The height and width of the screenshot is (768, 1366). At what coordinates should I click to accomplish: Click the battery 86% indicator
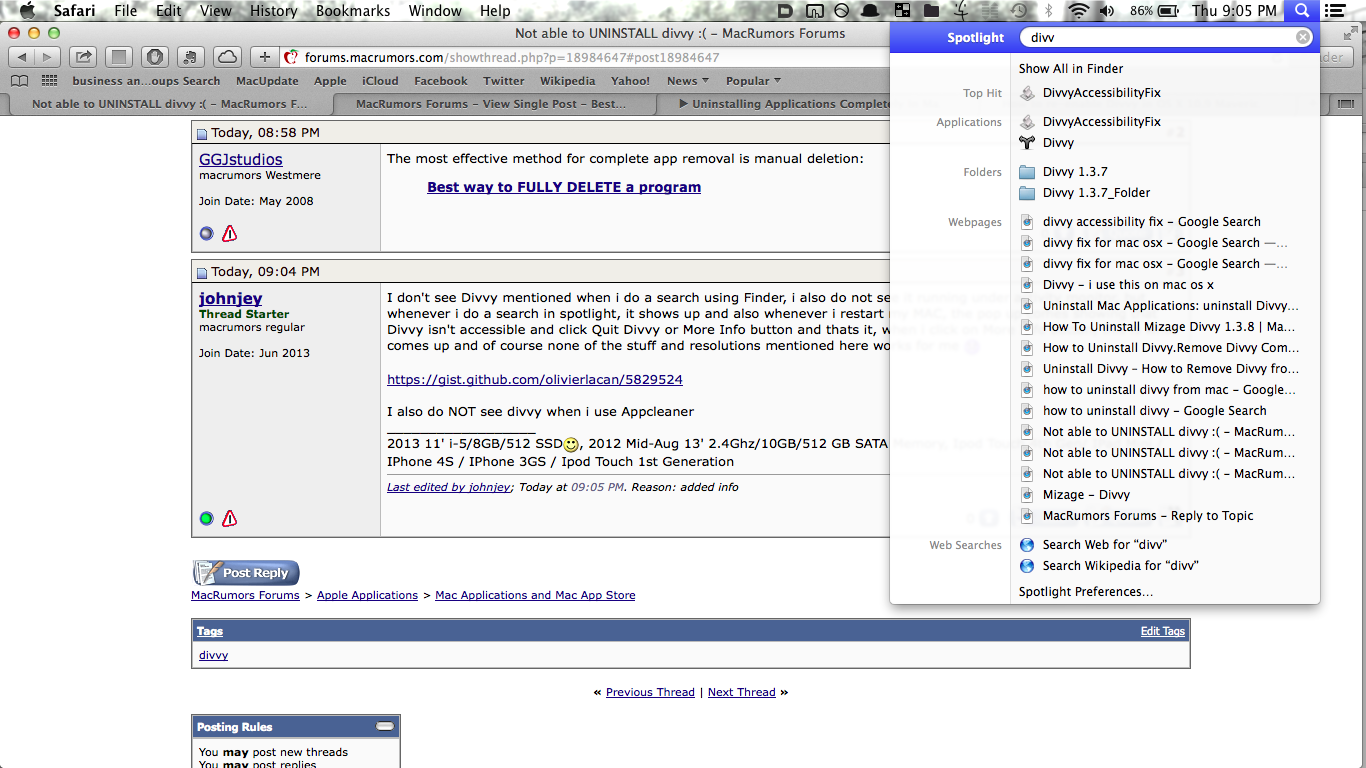point(1153,11)
